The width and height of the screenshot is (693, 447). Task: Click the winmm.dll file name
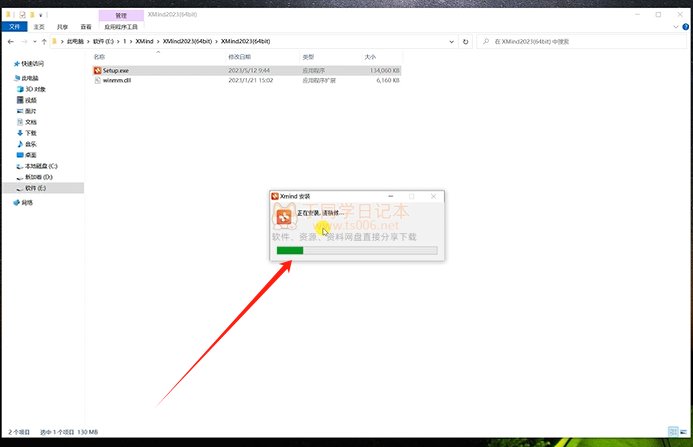tap(117, 80)
